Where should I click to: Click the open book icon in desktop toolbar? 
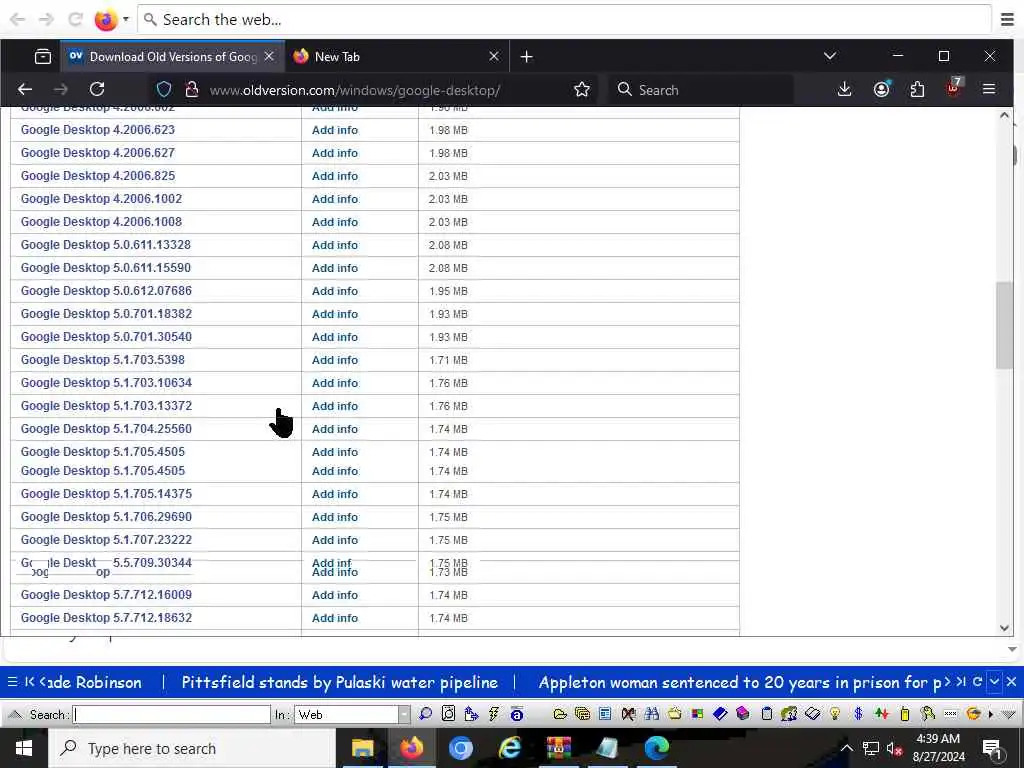[x=812, y=714]
